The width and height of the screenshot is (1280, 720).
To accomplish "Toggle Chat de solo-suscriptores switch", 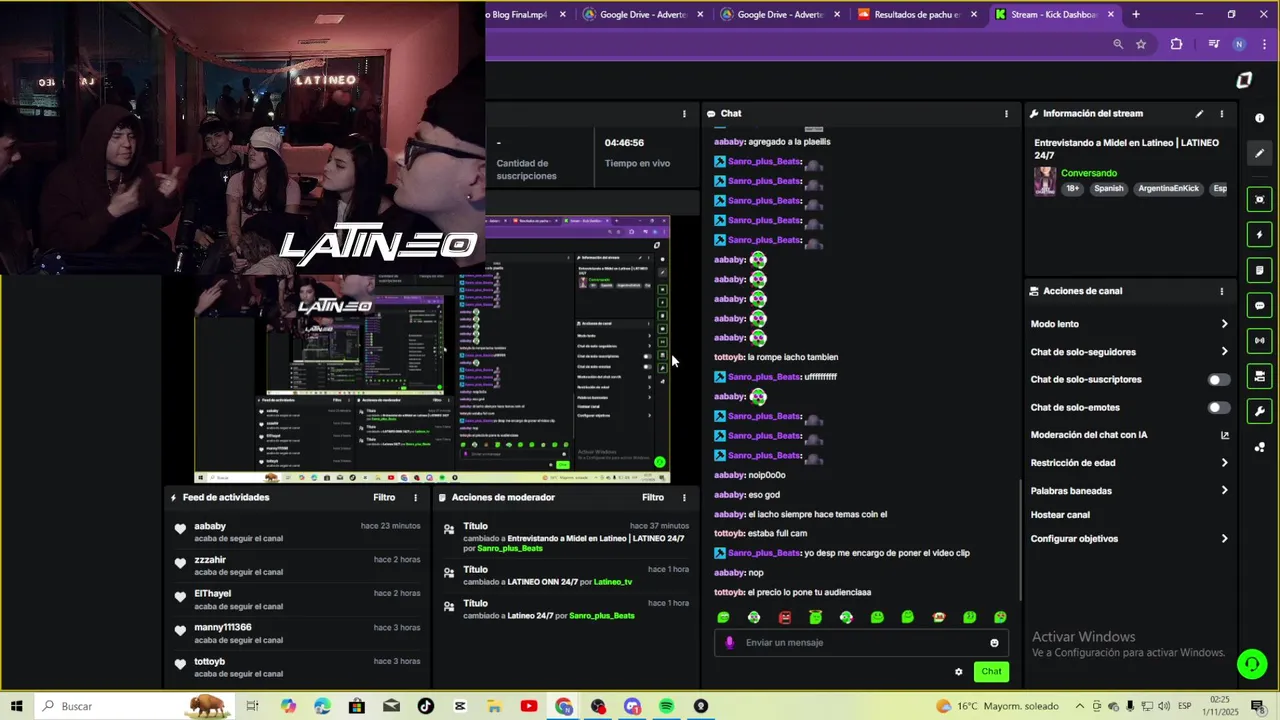I will 1218,380.
